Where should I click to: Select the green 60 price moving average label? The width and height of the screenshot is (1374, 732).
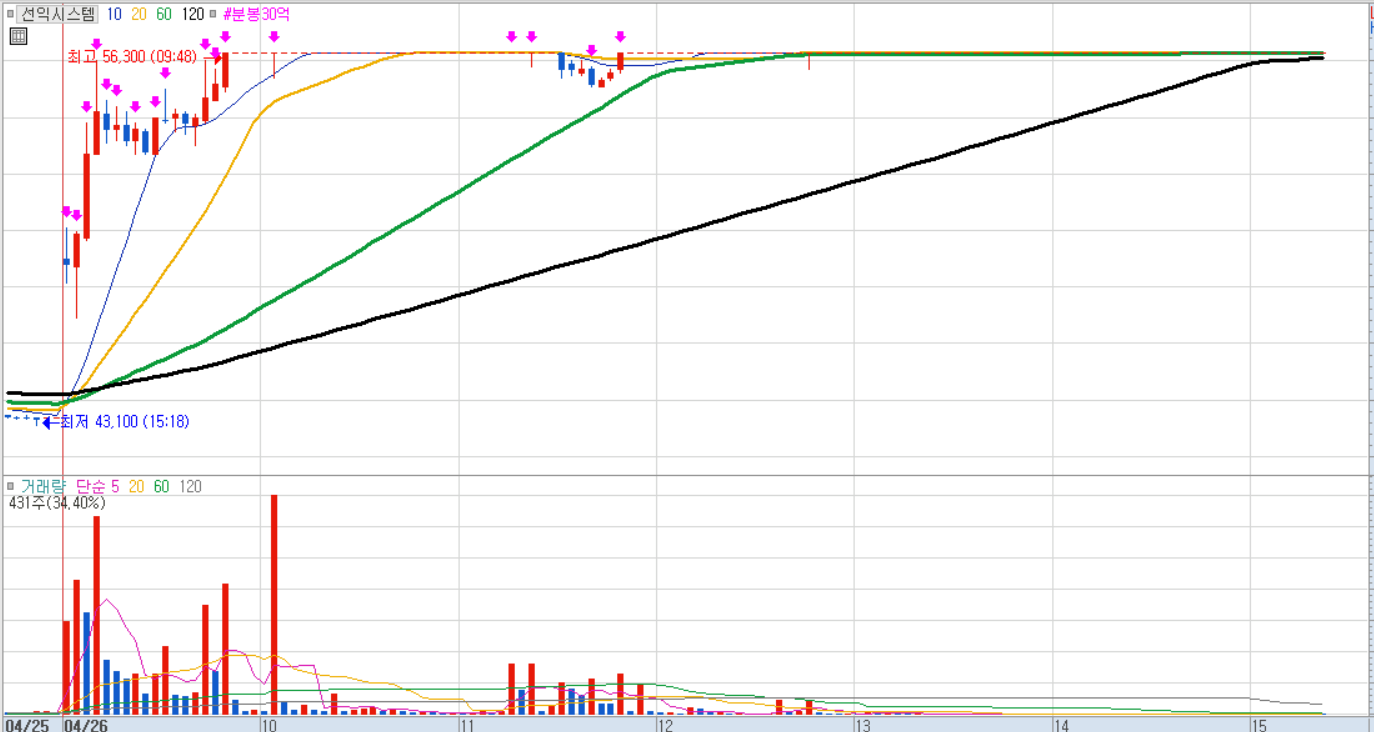click(x=164, y=14)
